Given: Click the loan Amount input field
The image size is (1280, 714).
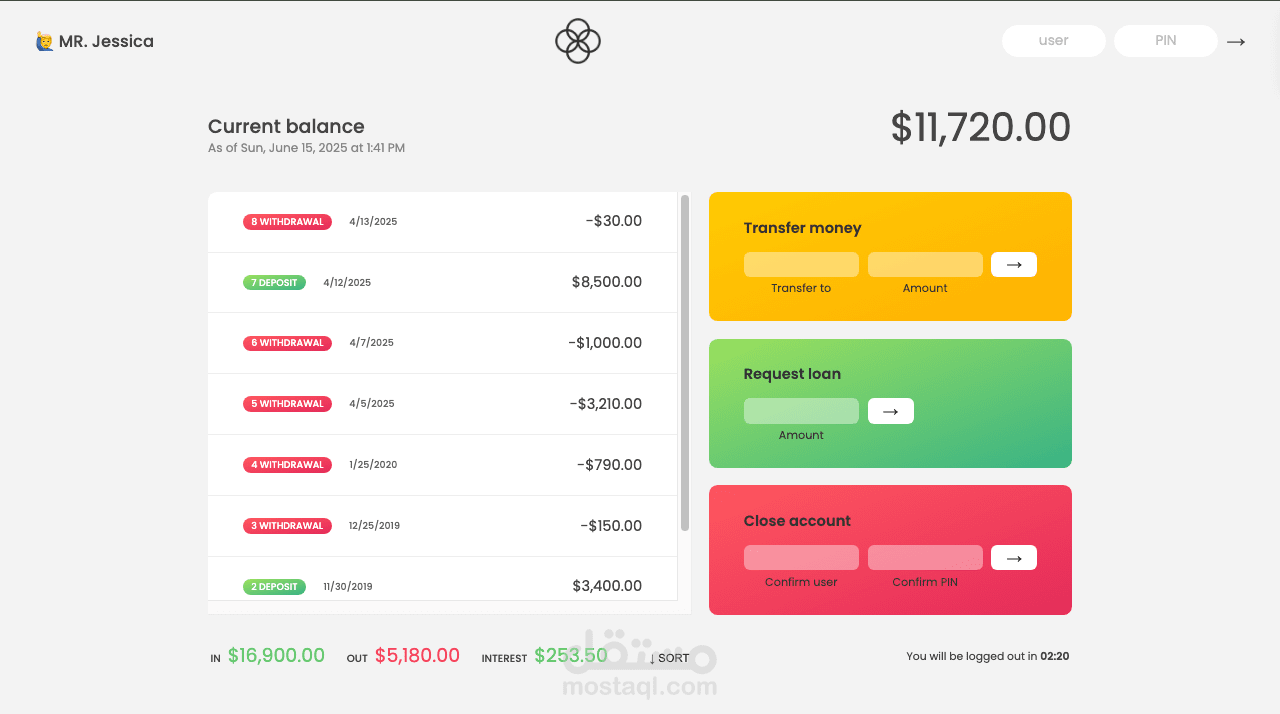Looking at the screenshot, I should tap(801, 411).
